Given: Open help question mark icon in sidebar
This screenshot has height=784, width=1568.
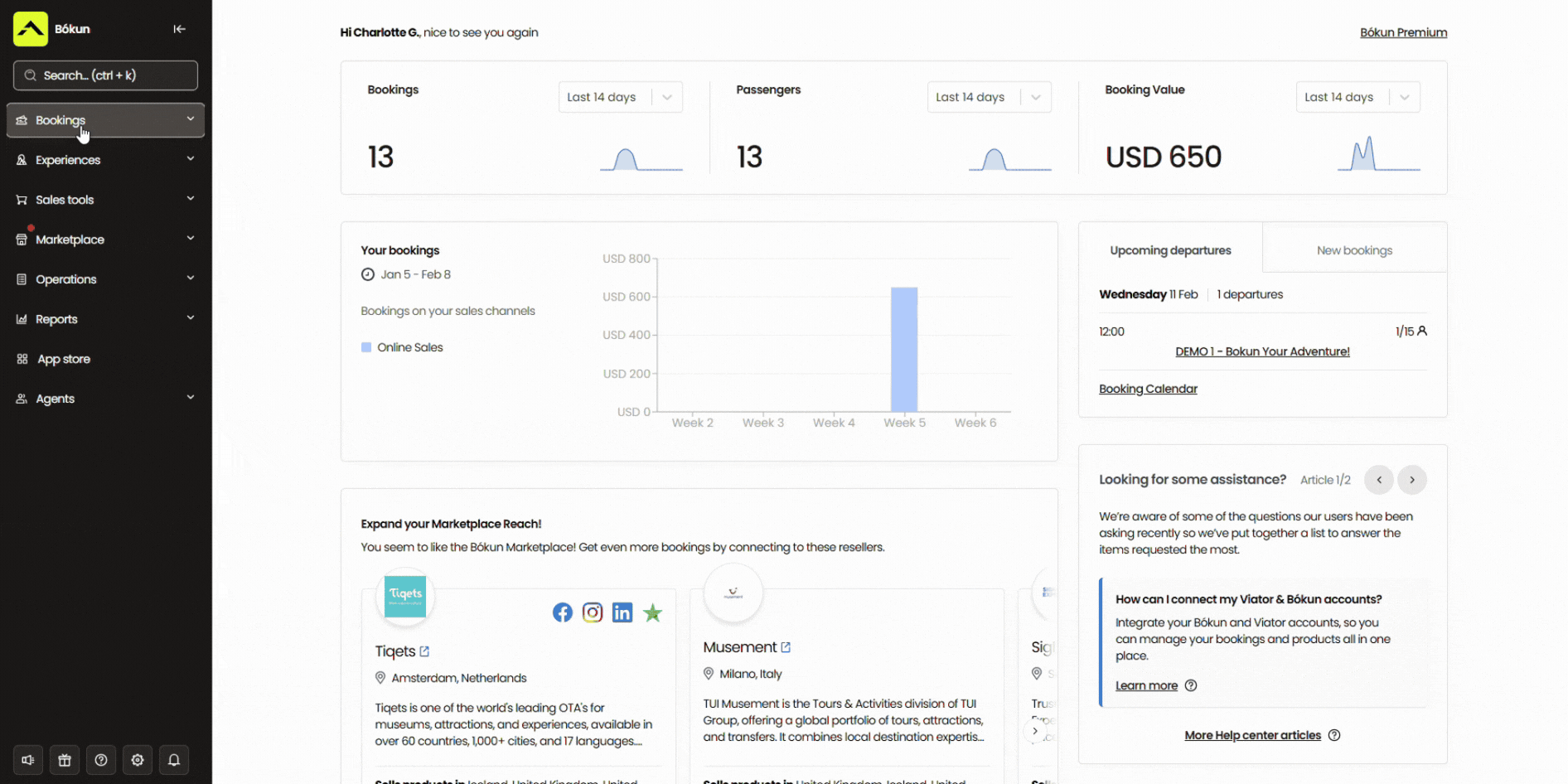Looking at the screenshot, I should click(101, 760).
